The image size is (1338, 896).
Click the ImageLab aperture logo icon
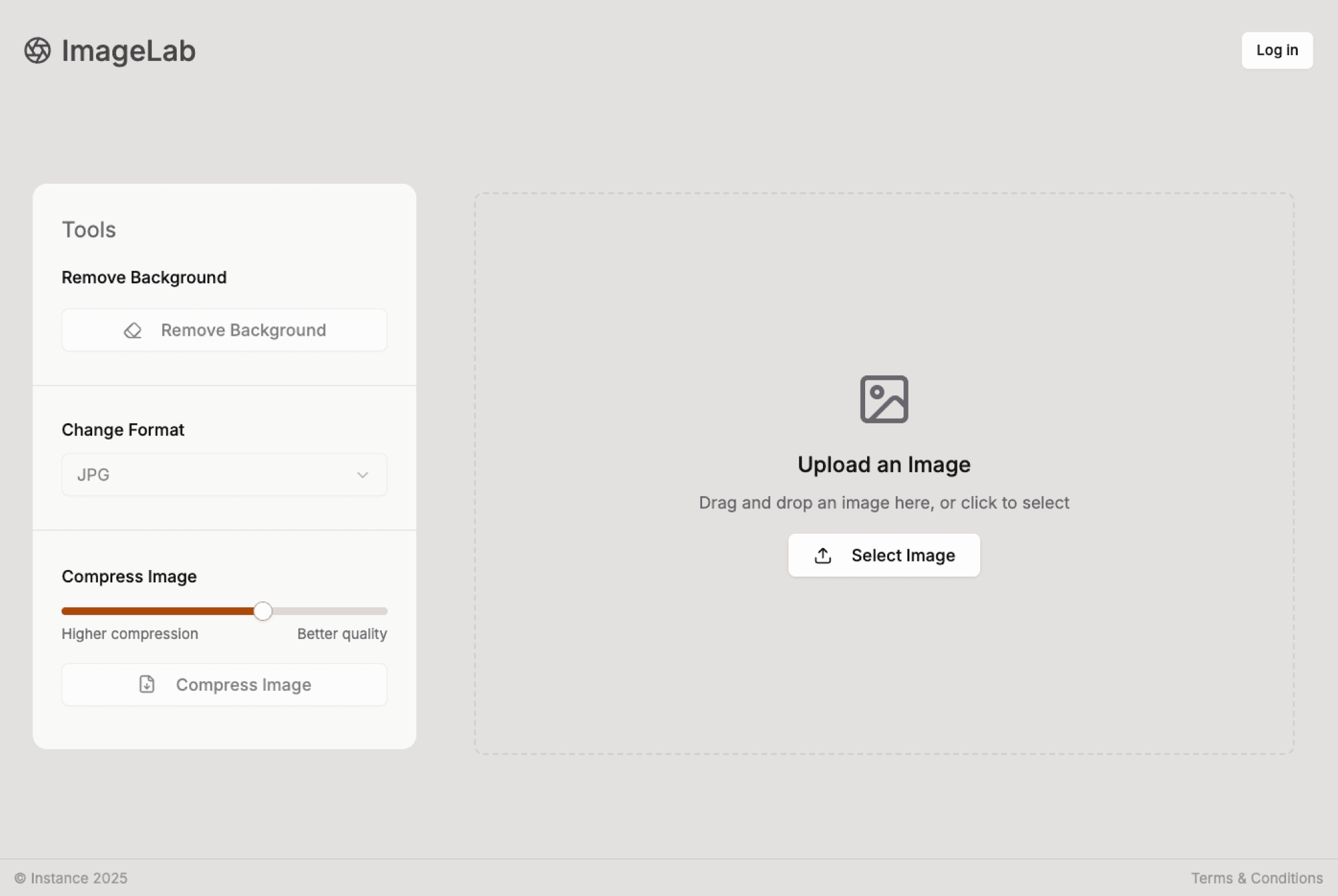click(38, 51)
